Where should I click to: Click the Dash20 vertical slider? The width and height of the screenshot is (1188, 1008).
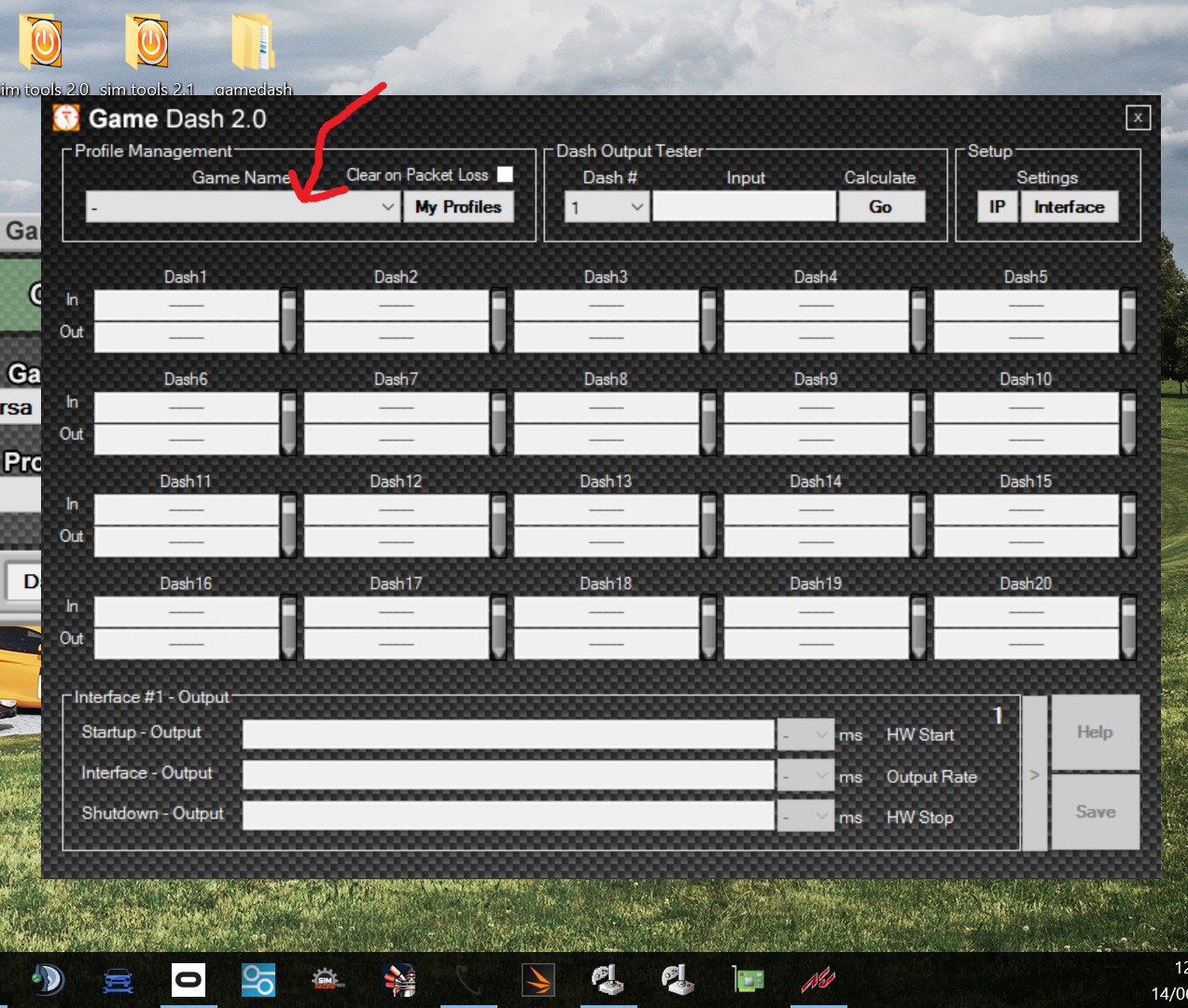1128,627
